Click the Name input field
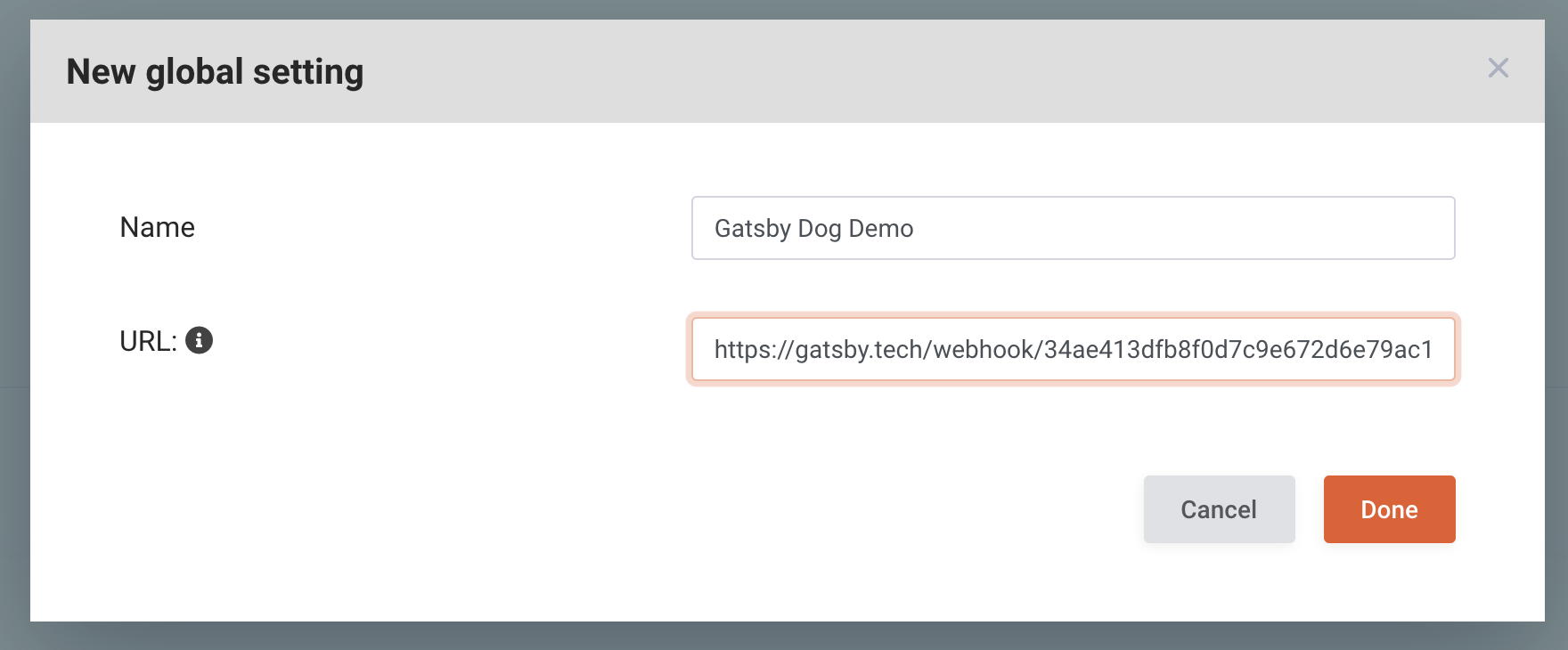1568x650 pixels. click(x=1073, y=228)
